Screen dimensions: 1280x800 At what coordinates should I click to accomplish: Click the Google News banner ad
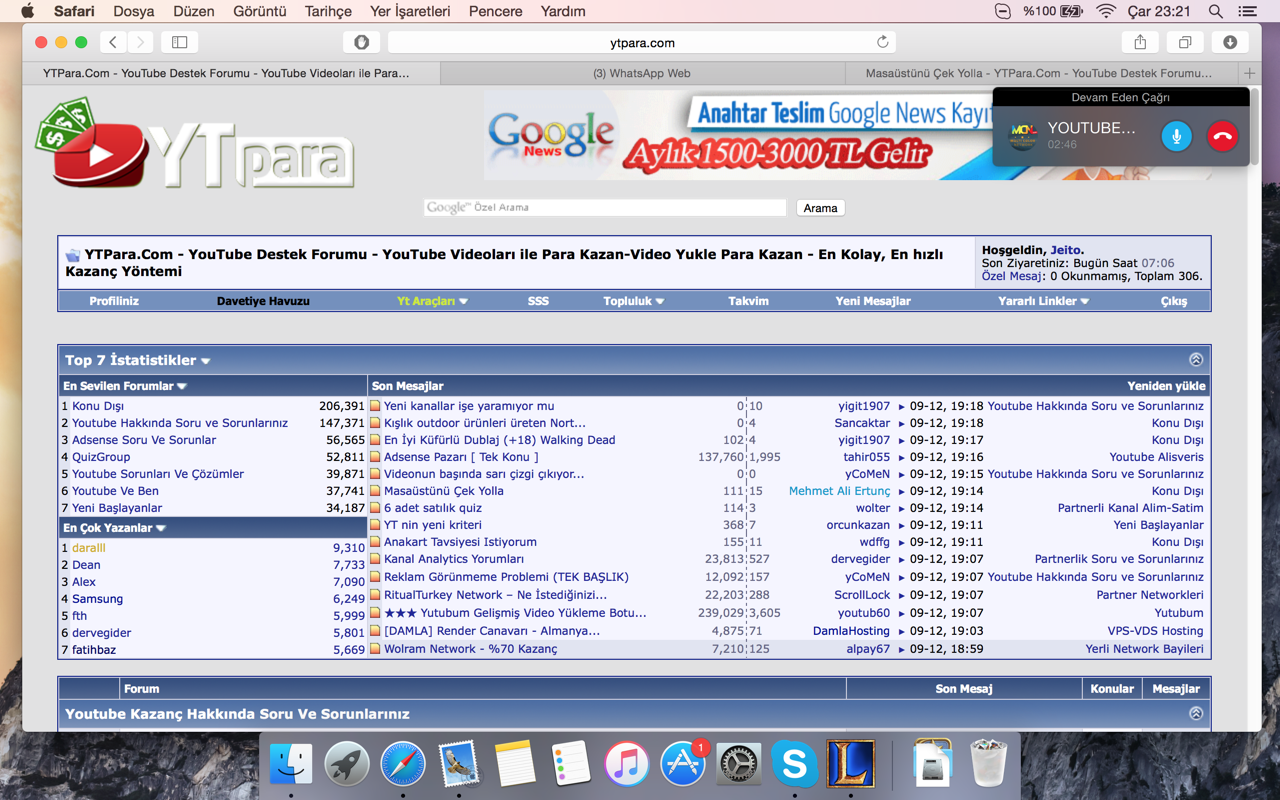pos(738,136)
